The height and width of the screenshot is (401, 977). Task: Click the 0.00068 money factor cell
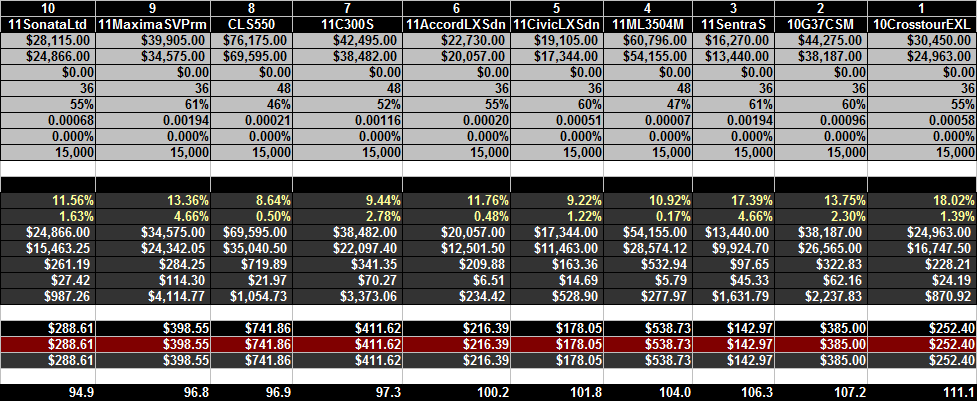click(x=47, y=120)
